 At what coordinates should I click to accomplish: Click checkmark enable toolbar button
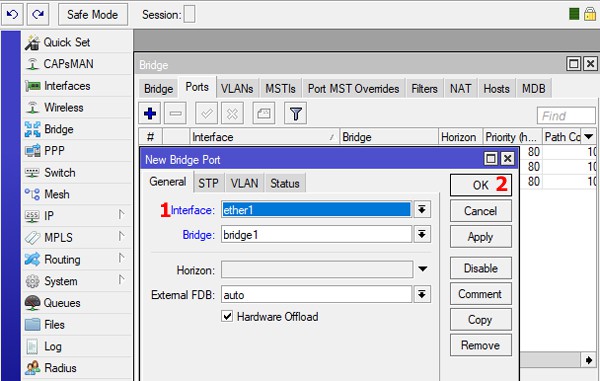pyautogui.click(x=207, y=114)
